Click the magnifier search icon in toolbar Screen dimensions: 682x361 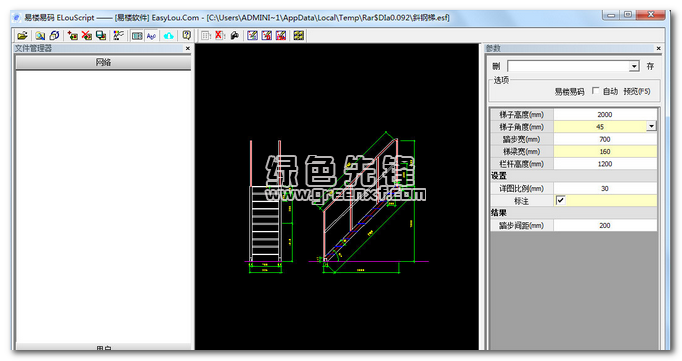click(x=40, y=36)
